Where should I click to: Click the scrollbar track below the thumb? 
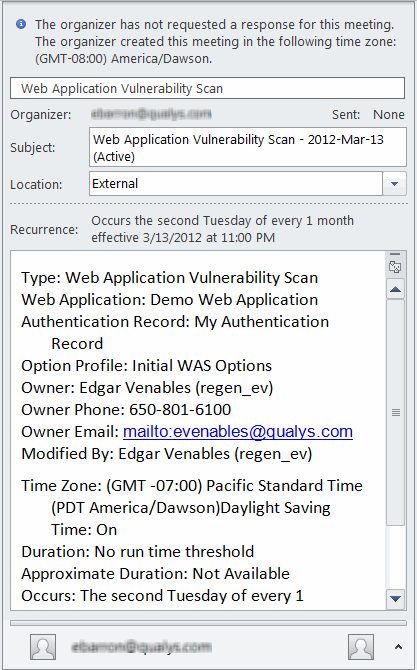396,557
